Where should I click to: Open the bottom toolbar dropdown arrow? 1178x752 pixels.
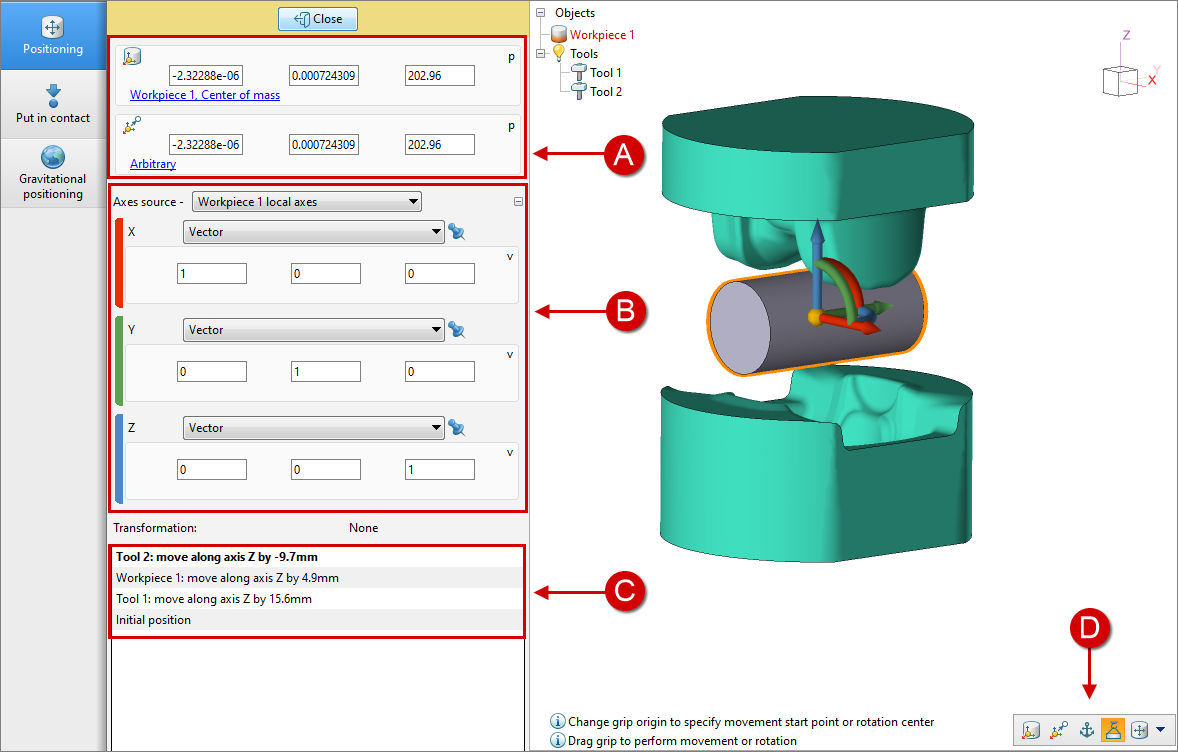click(1160, 730)
